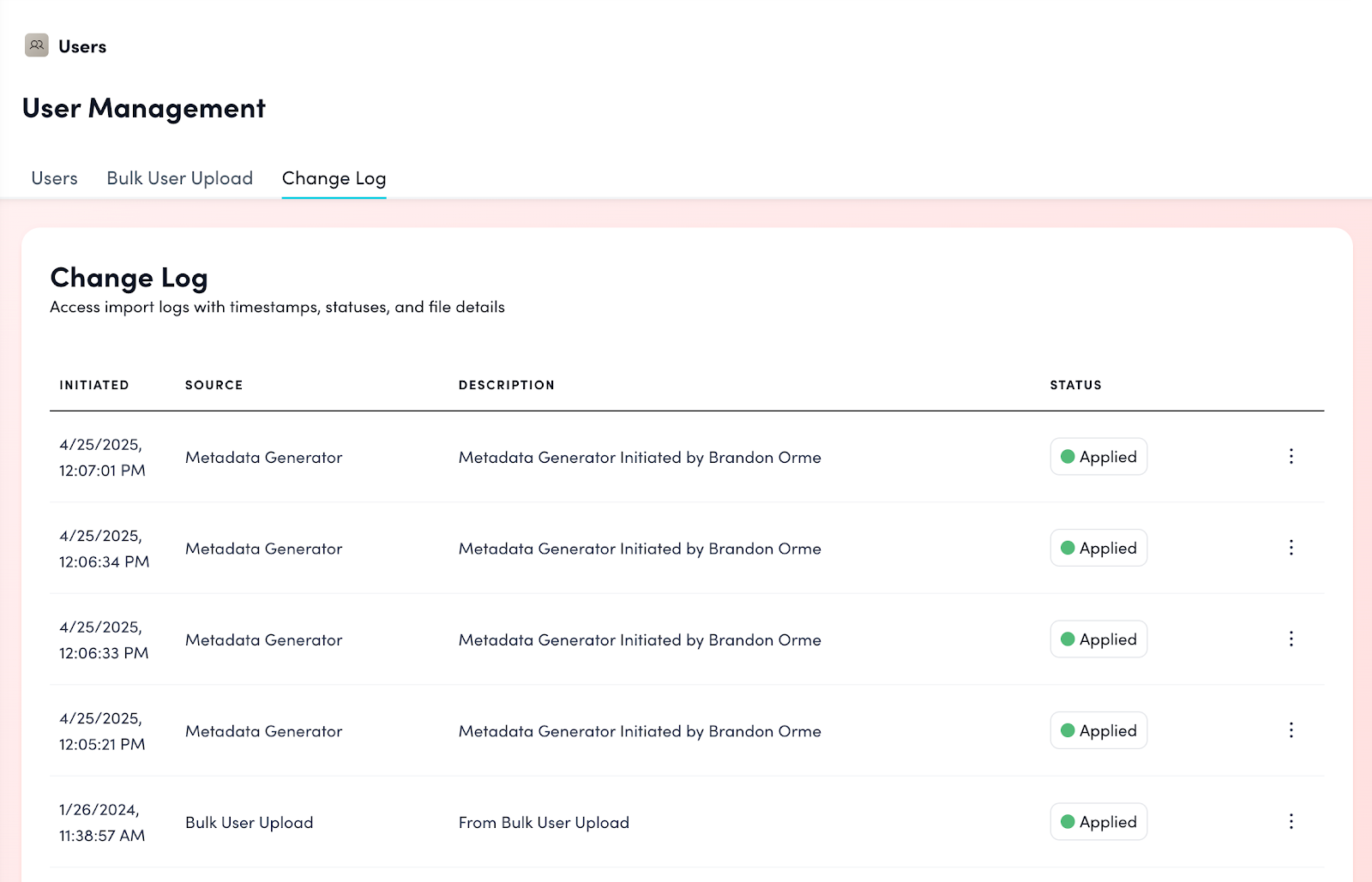Viewport: 1372px width, 882px height.
Task: Click Applied status badge for 12:07:01 PM row
Action: (1098, 457)
